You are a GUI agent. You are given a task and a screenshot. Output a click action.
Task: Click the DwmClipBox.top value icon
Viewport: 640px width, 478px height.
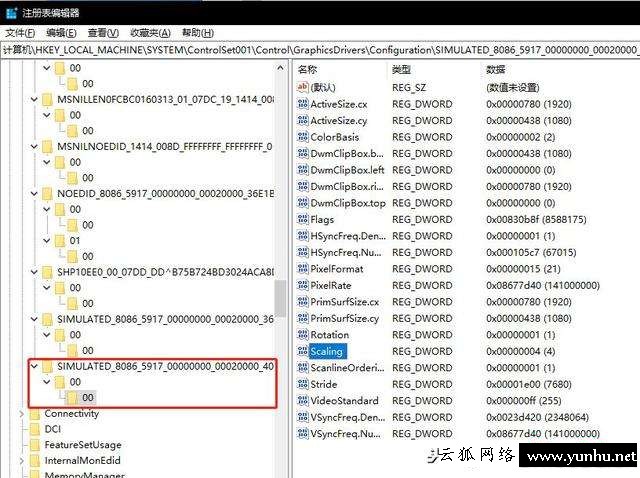tap(302, 203)
